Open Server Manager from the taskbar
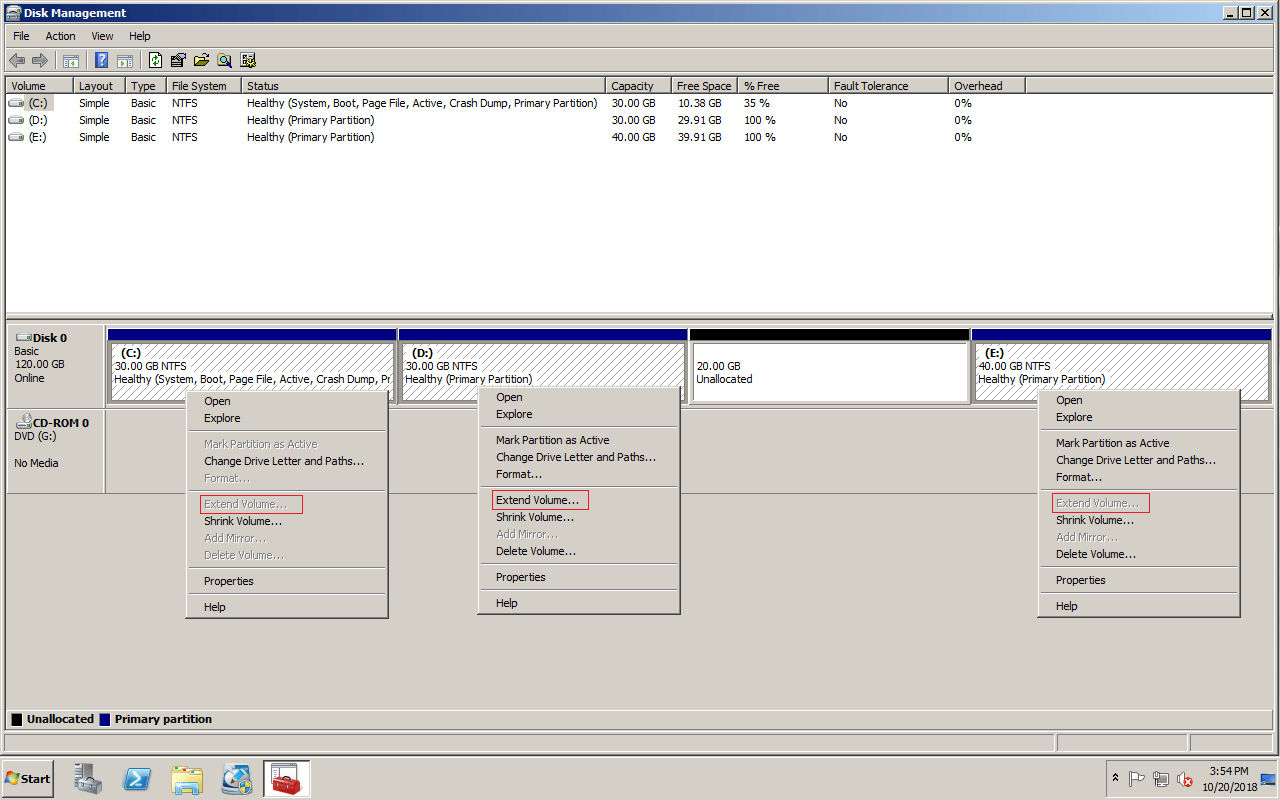The width and height of the screenshot is (1280, 800). coord(89,779)
